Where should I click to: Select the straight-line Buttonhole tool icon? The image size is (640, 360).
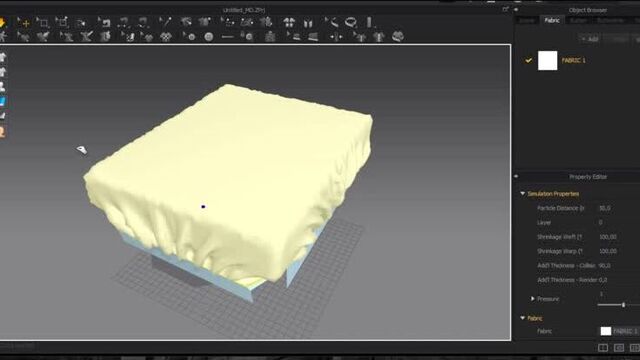(227, 37)
